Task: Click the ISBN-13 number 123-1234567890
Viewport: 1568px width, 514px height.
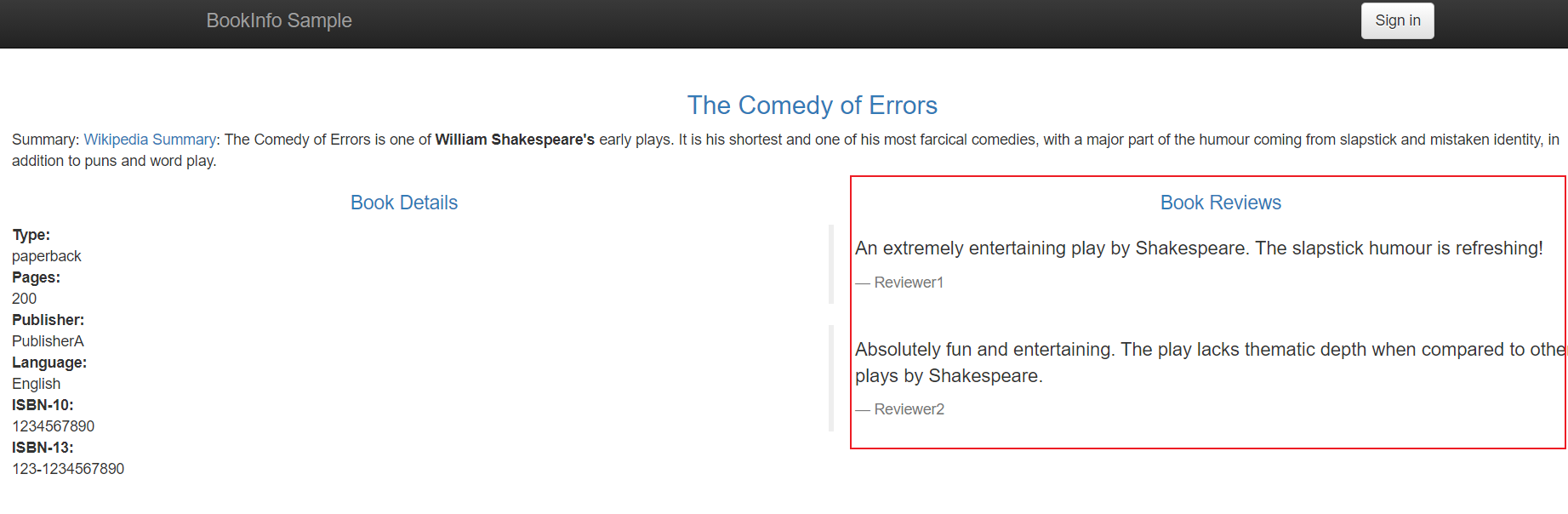Action: pos(68,469)
